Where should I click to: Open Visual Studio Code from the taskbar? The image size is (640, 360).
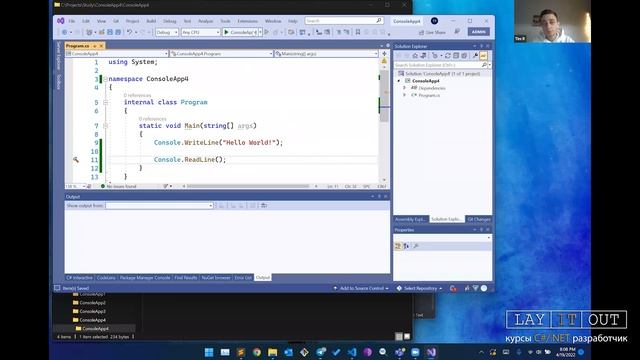coord(352,352)
